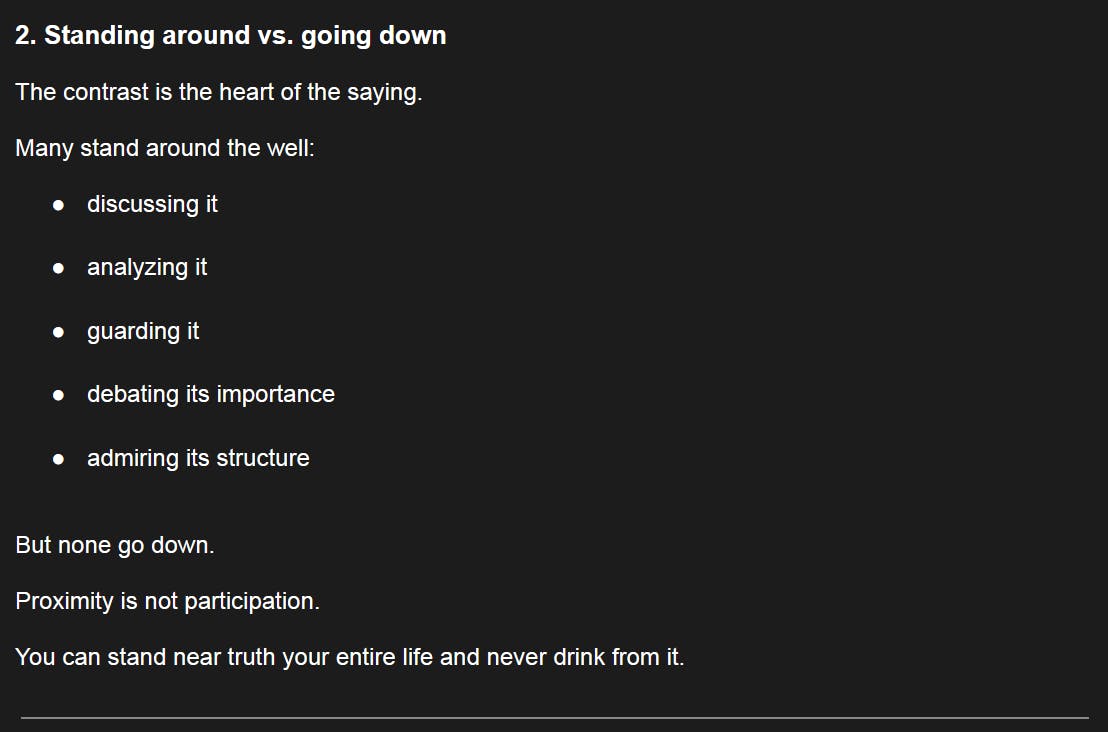Click the line "Many stand around the well:"

coord(165,149)
